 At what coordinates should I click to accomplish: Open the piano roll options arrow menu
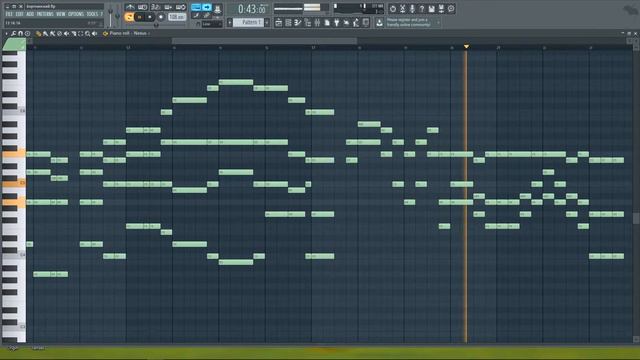7,33
